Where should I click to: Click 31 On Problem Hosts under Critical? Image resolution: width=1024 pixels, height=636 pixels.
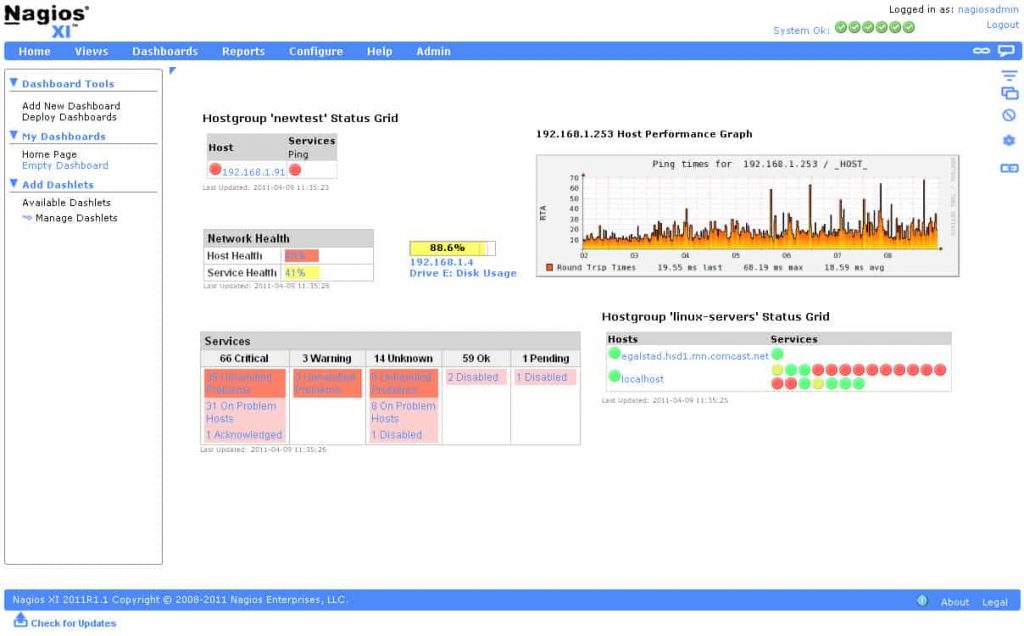click(241, 412)
